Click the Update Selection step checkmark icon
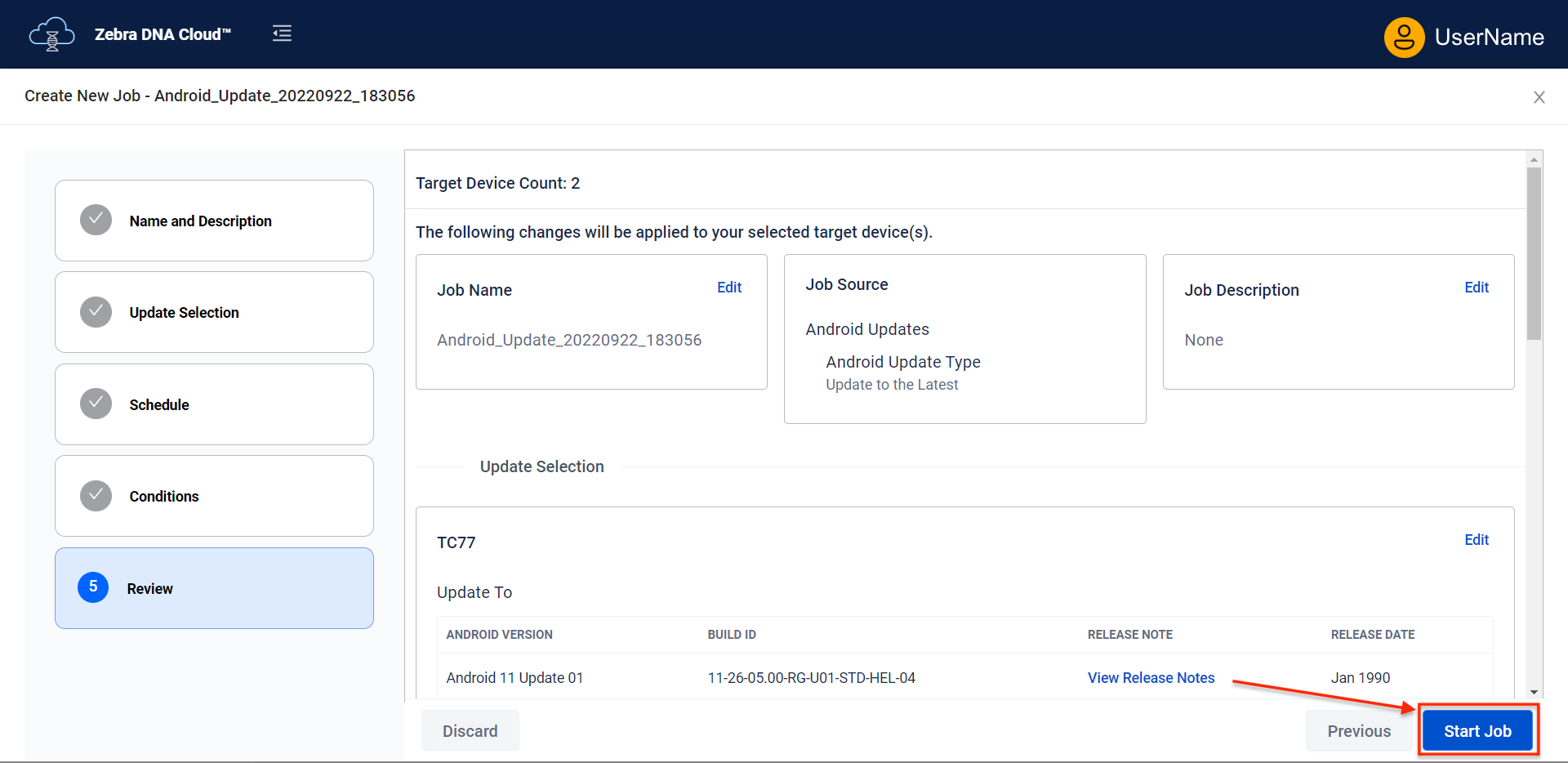 click(96, 312)
